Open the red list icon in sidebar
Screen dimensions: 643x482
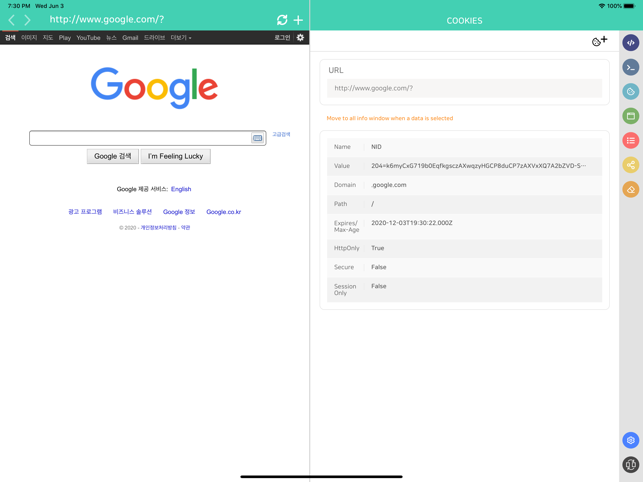coord(631,140)
